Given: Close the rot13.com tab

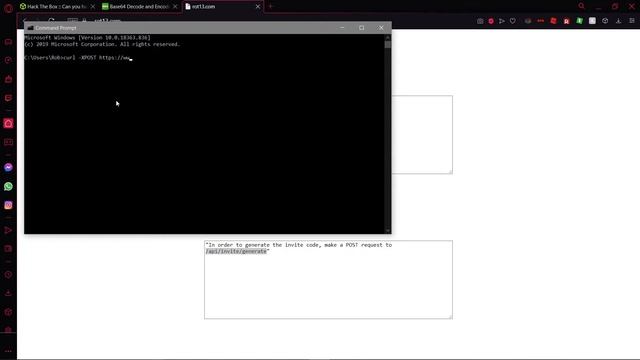Looking at the screenshot, I should pyautogui.click(x=258, y=7).
